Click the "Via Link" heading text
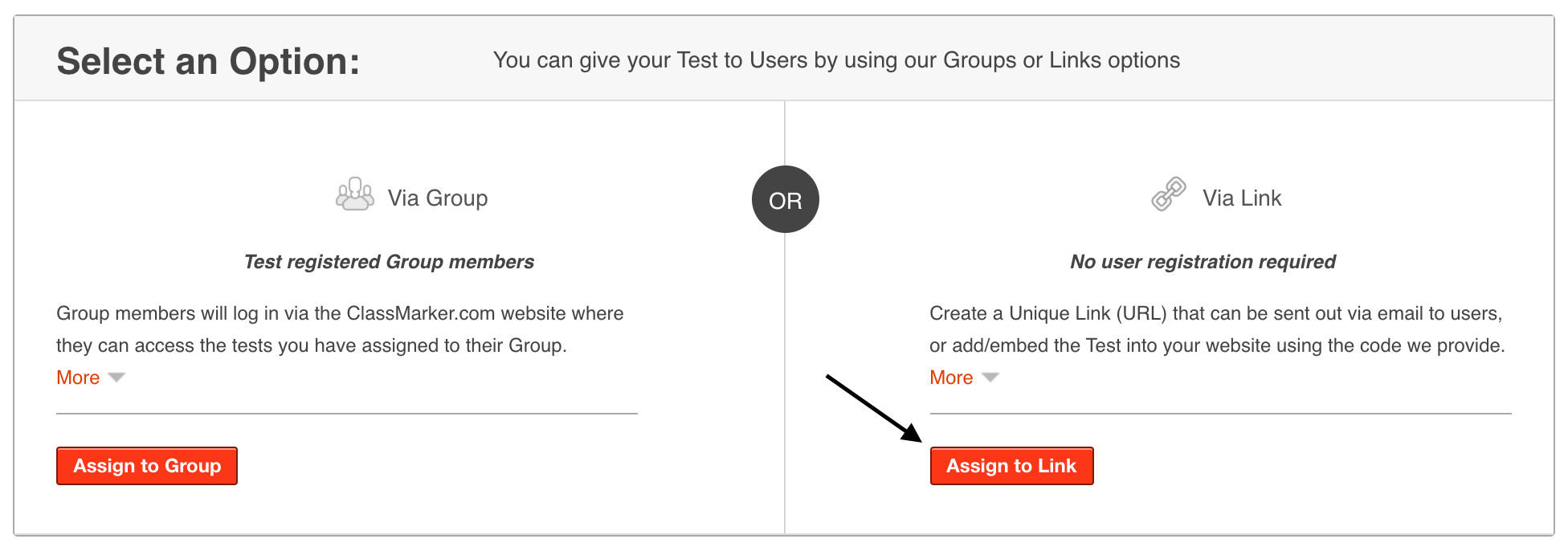This screenshot has height=543, width=1568. click(x=1241, y=198)
